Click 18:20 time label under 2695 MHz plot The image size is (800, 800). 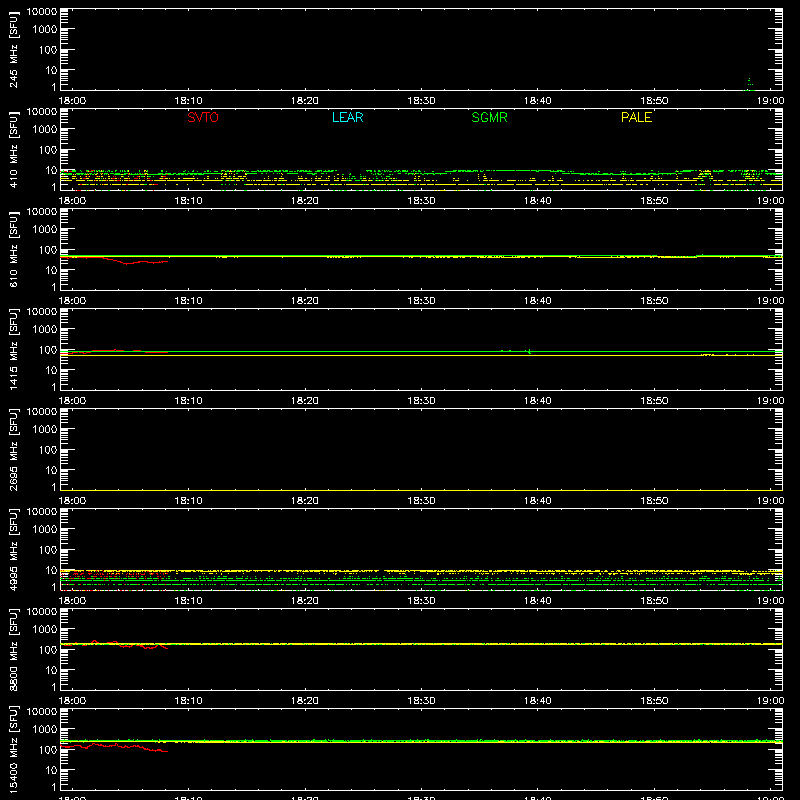coord(305,501)
